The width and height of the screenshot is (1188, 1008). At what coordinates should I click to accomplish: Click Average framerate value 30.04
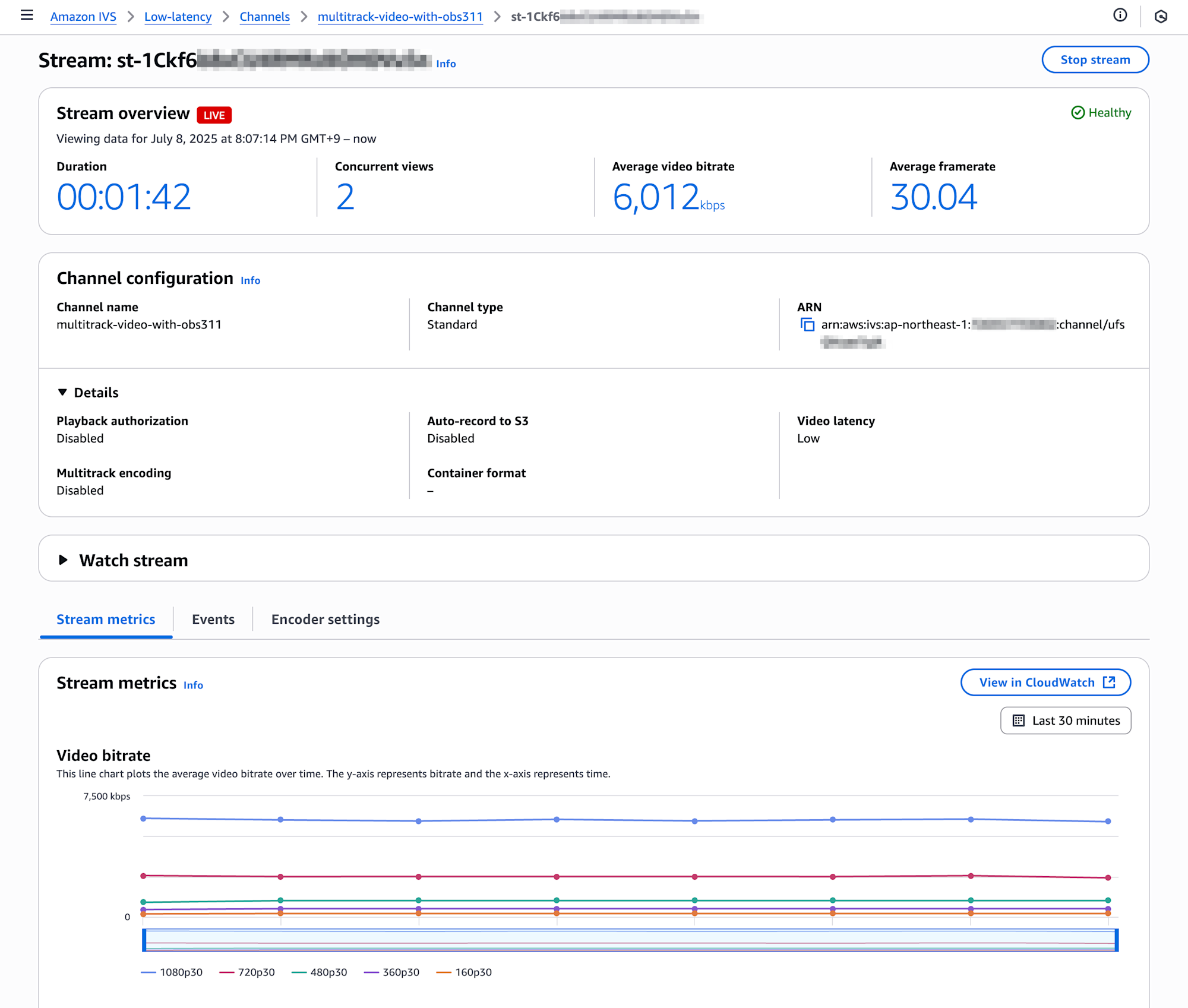[x=933, y=197]
